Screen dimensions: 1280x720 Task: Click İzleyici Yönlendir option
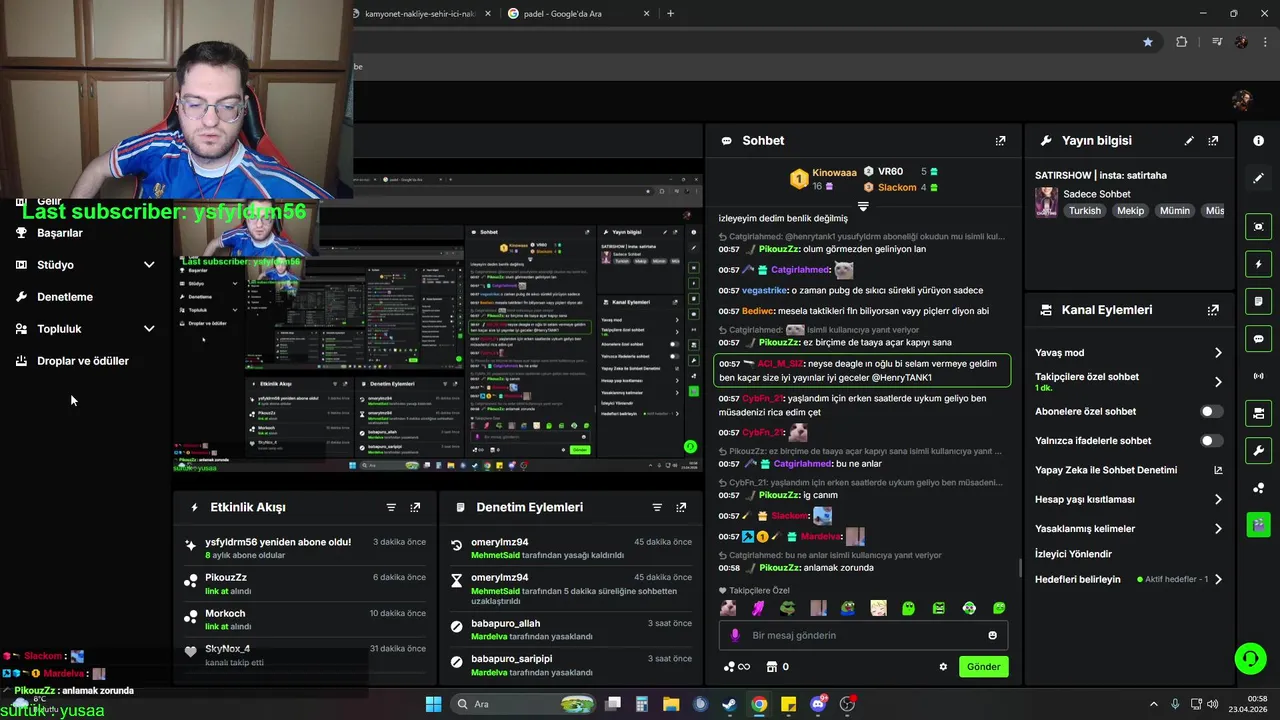(1073, 554)
